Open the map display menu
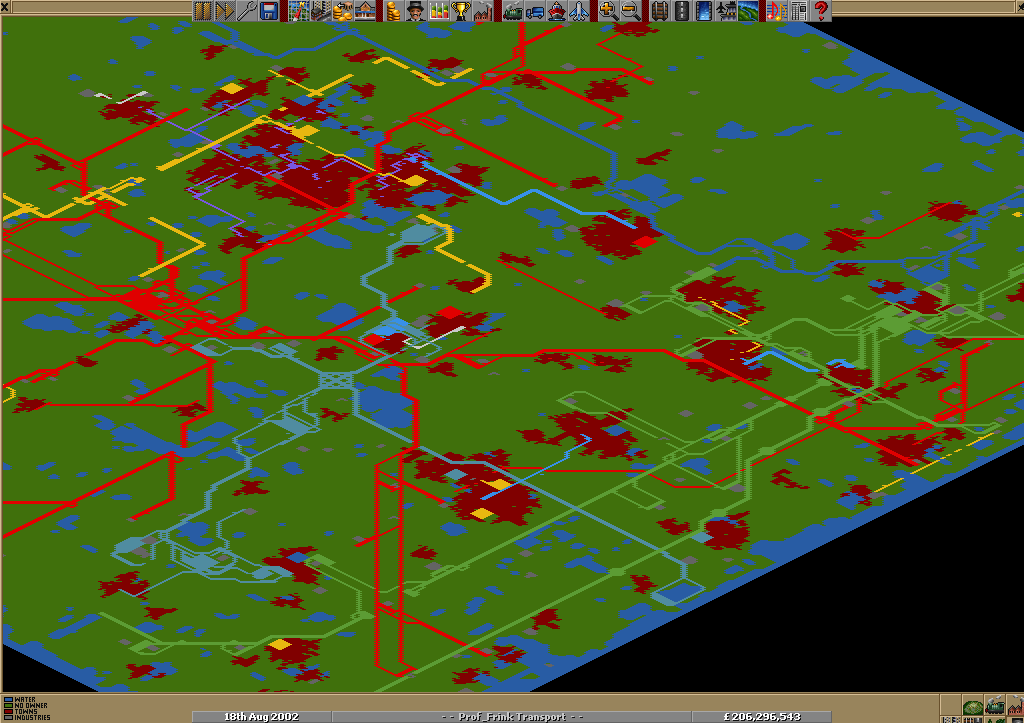This screenshot has height=723, width=1024. [298, 10]
